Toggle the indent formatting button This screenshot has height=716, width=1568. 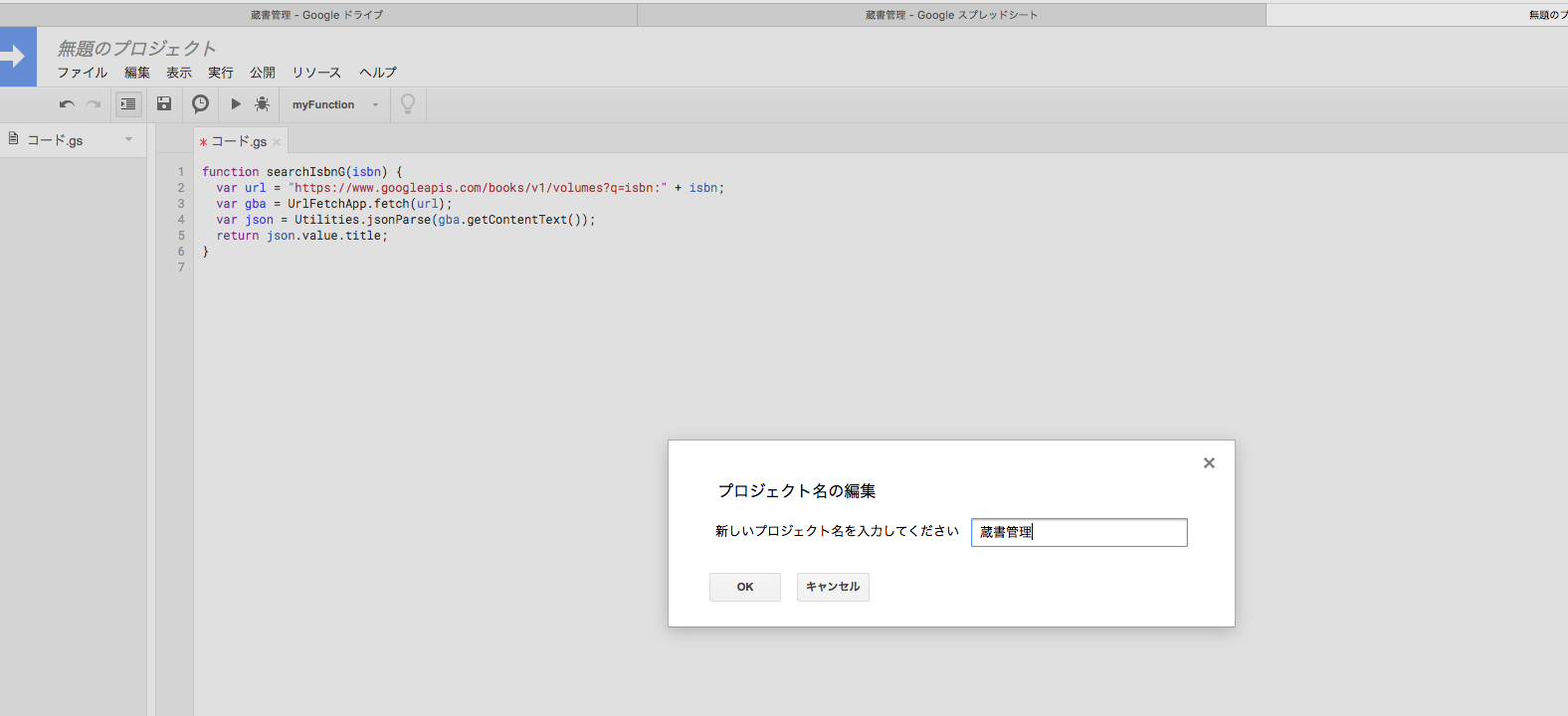(x=128, y=104)
